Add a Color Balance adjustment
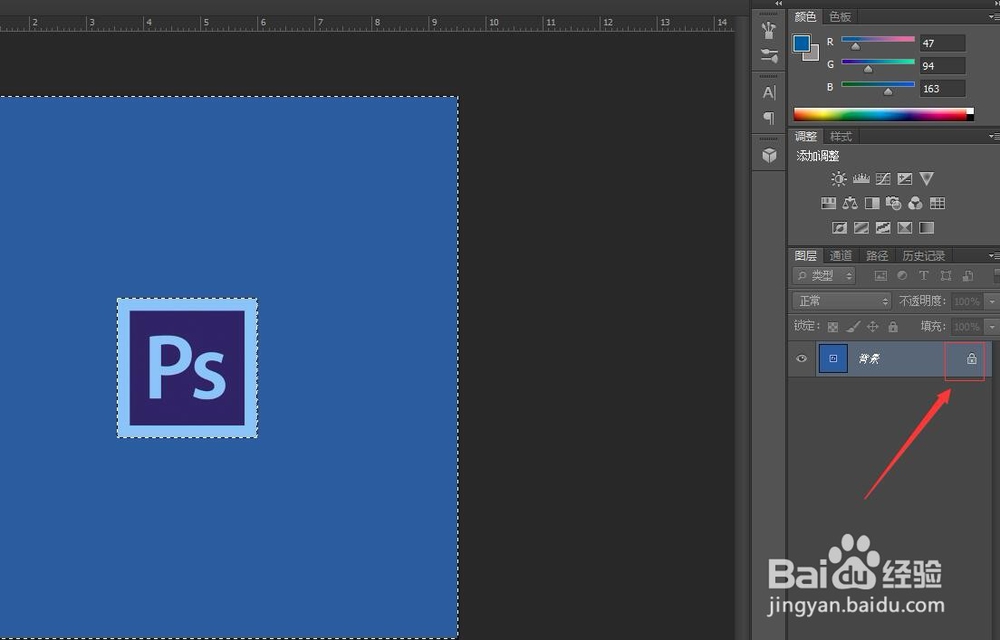Screen dimensions: 1000x640 850,203
